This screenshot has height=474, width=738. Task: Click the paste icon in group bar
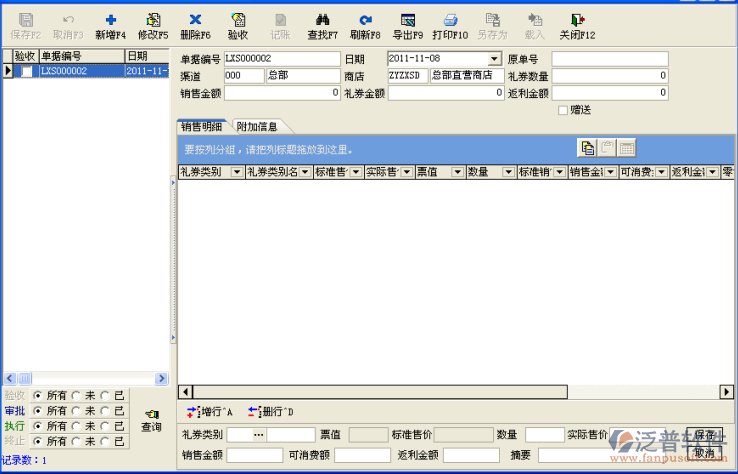(607, 148)
